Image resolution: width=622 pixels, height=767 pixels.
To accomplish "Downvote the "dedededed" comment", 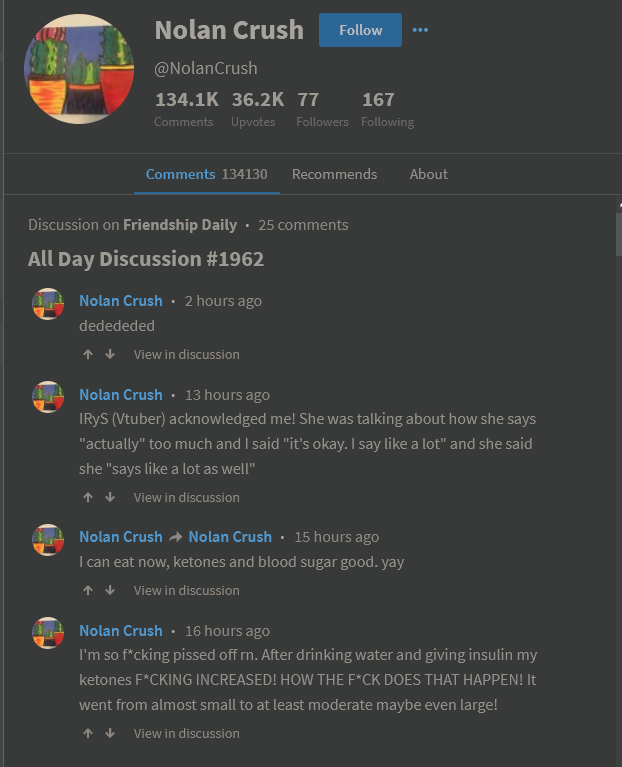I will click(x=110, y=354).
